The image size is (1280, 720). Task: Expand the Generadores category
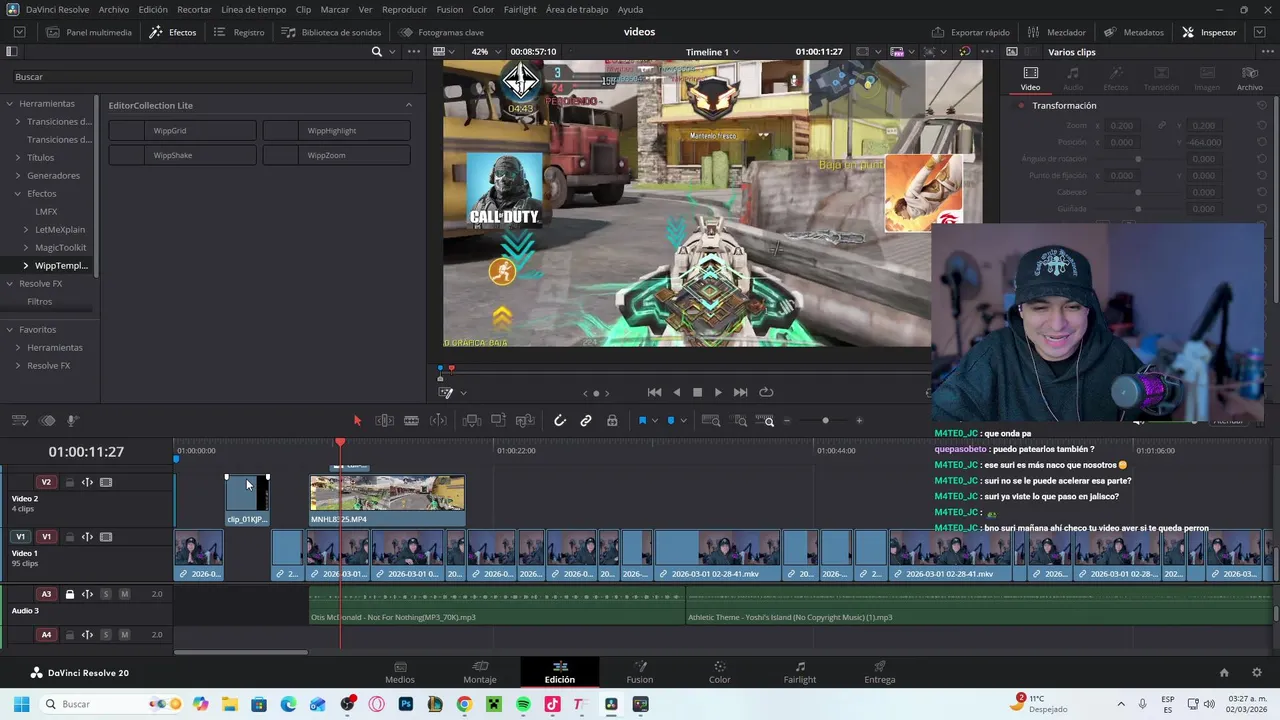(17, 176)
